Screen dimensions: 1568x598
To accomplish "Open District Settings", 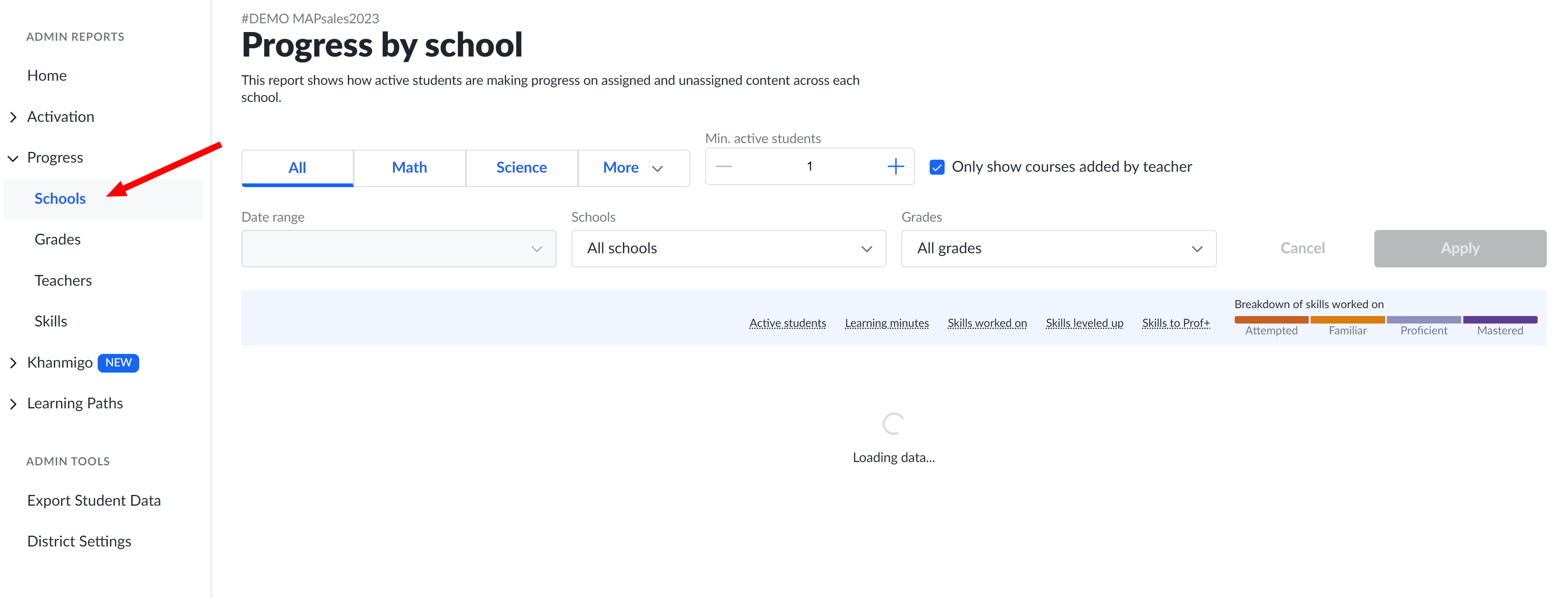I will point(79,541).
